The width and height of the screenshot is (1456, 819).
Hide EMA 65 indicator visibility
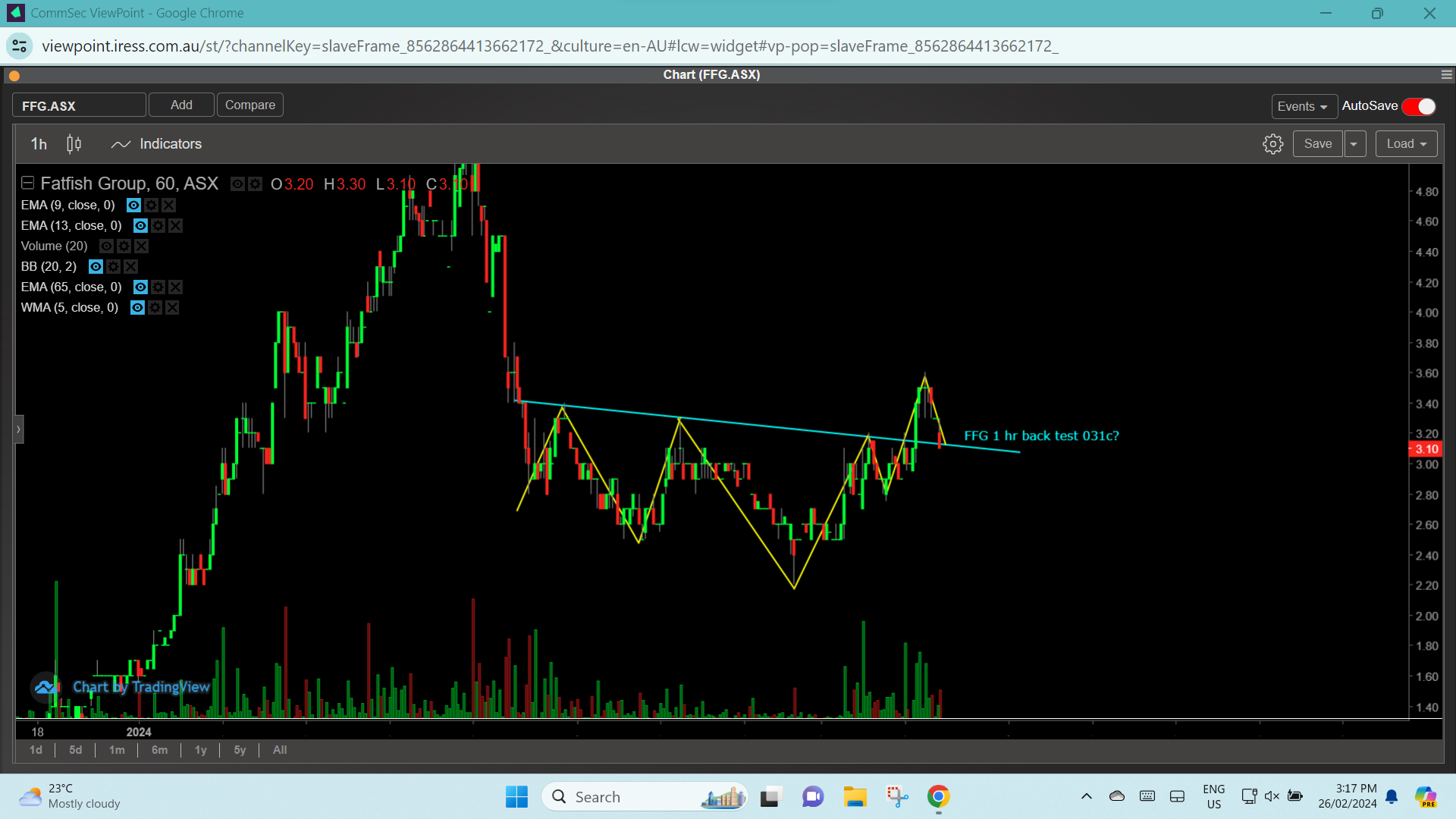tap(140, 287)
